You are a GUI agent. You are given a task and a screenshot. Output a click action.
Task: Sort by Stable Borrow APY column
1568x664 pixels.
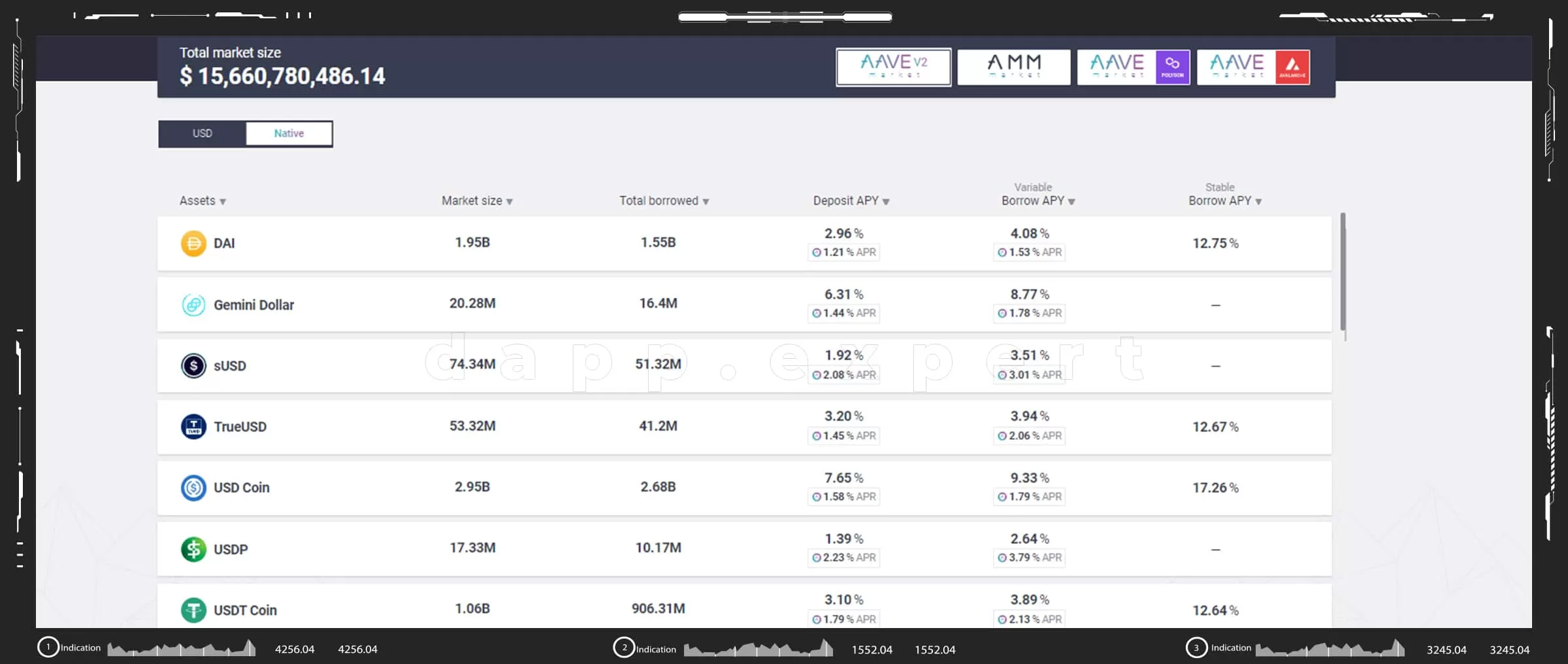pos(1225,195)
